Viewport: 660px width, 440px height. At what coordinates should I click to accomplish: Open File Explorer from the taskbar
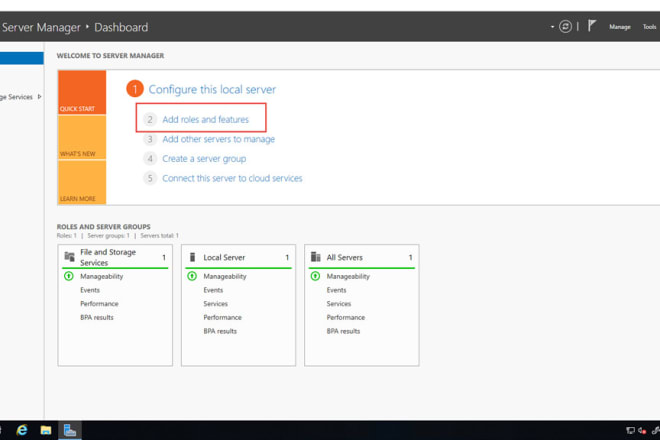point(46,430)
